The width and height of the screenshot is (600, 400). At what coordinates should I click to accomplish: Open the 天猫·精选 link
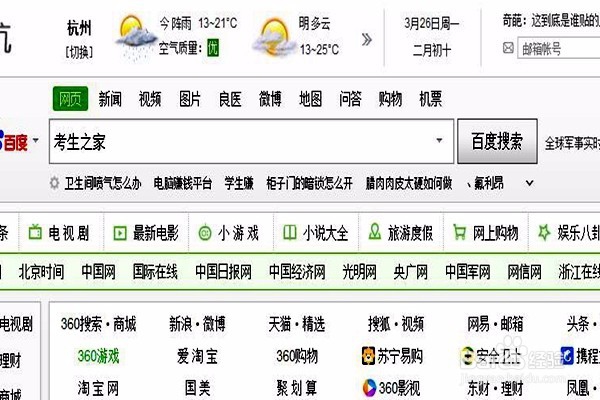coord(297,324)
